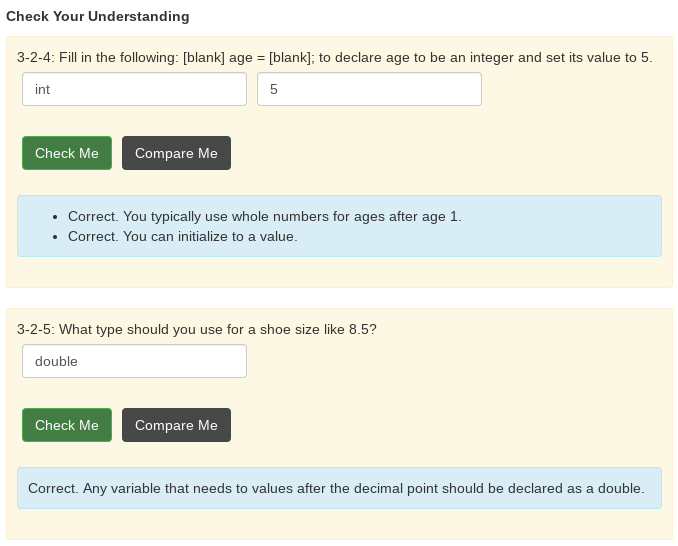Click the second "[blank]" in the question prompt
This screenshot has height=546, width=678.
pyautogui.click(x=291, y=57)
